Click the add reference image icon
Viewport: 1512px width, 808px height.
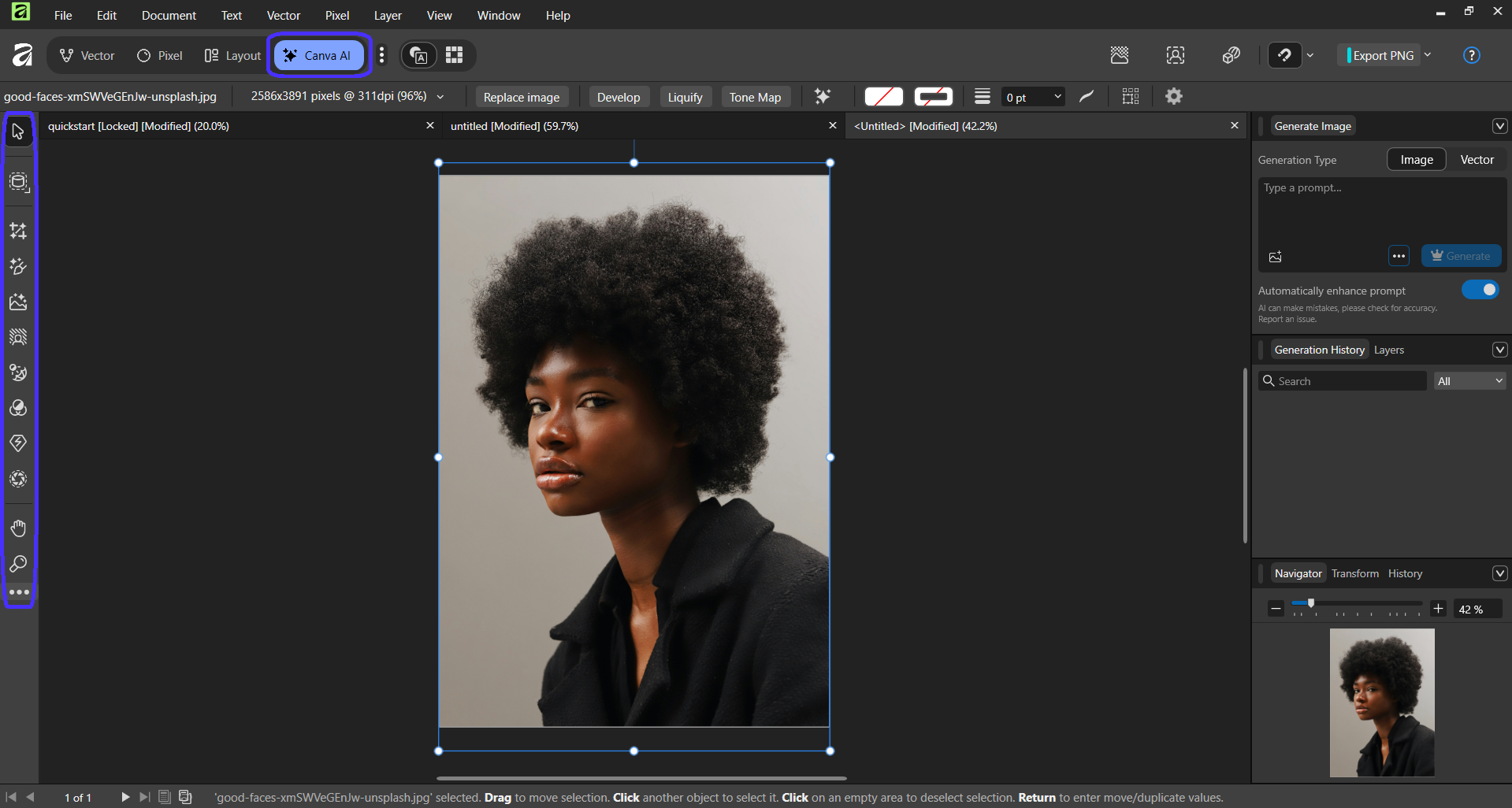point(1276,257)
